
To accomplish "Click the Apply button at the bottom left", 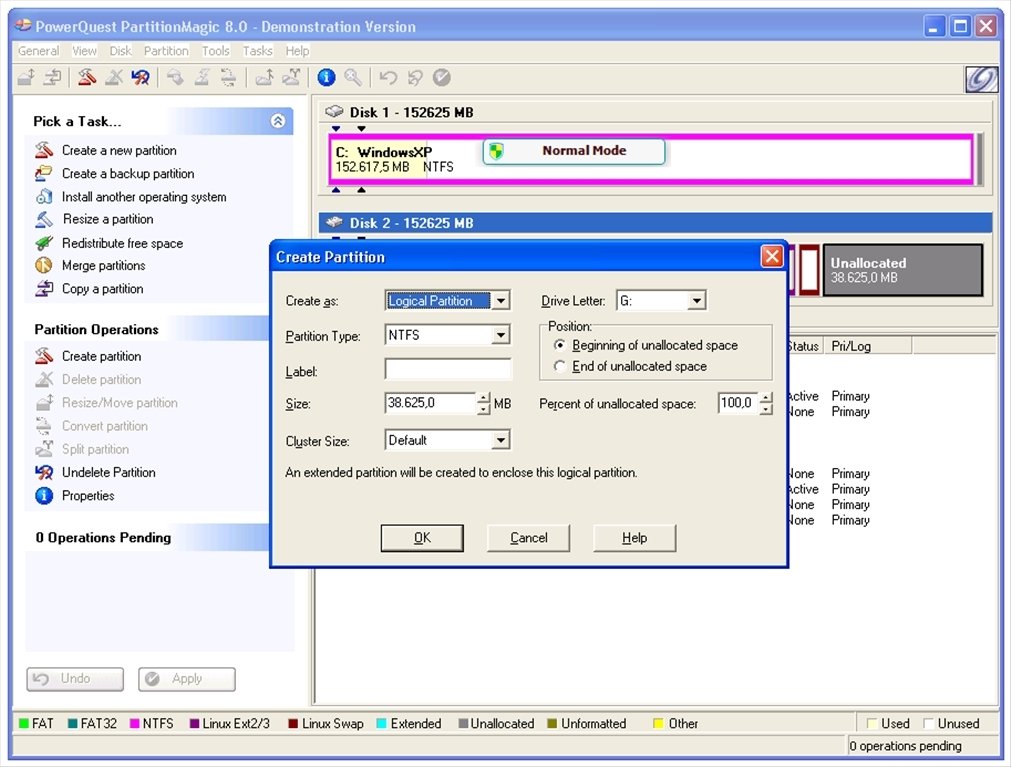I will click(186, 679).
